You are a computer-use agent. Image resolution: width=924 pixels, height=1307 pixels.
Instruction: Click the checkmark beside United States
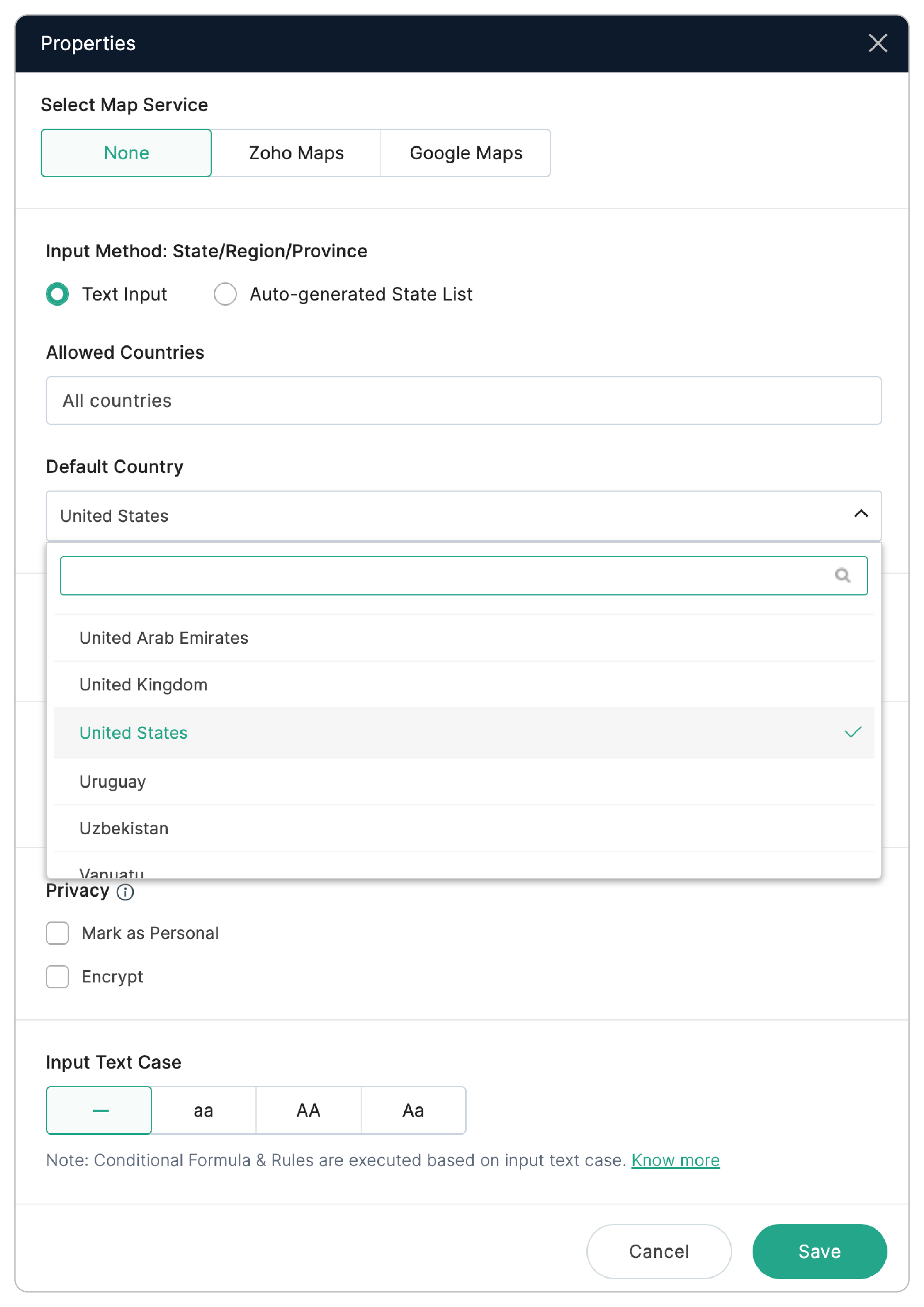click(x=852, y=732)
